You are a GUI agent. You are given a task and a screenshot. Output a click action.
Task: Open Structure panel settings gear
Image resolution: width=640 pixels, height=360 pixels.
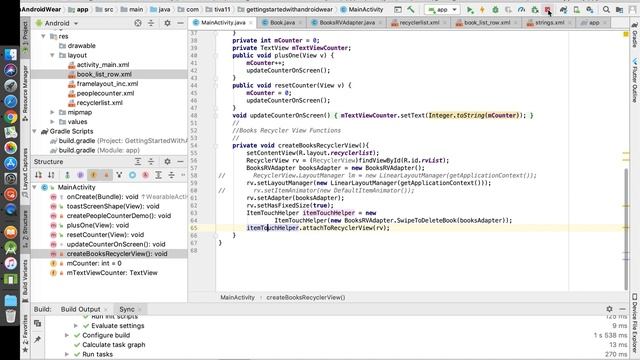coord(167,162)
